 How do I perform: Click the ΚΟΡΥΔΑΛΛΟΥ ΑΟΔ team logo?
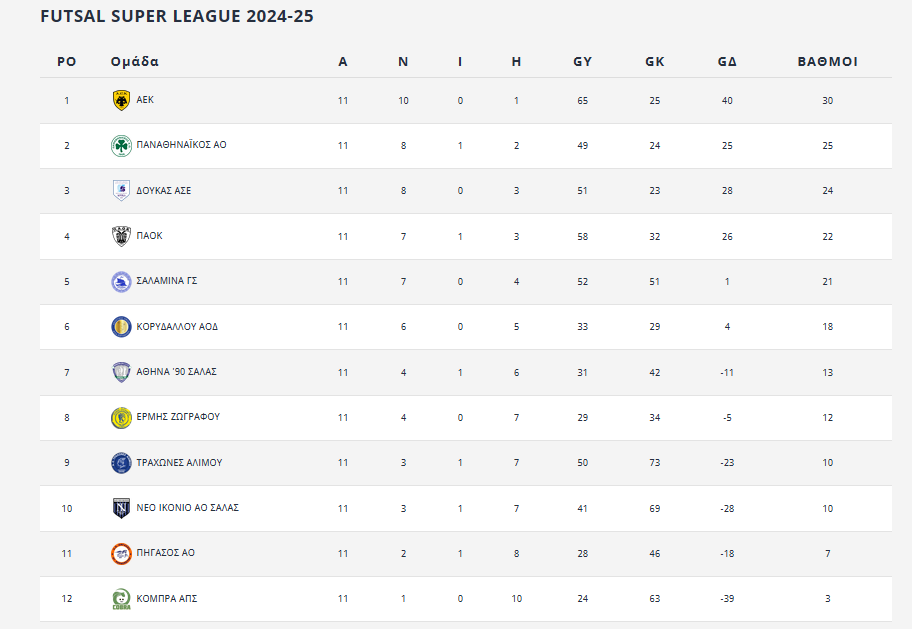pyautogui.click(x=121, y=327)
